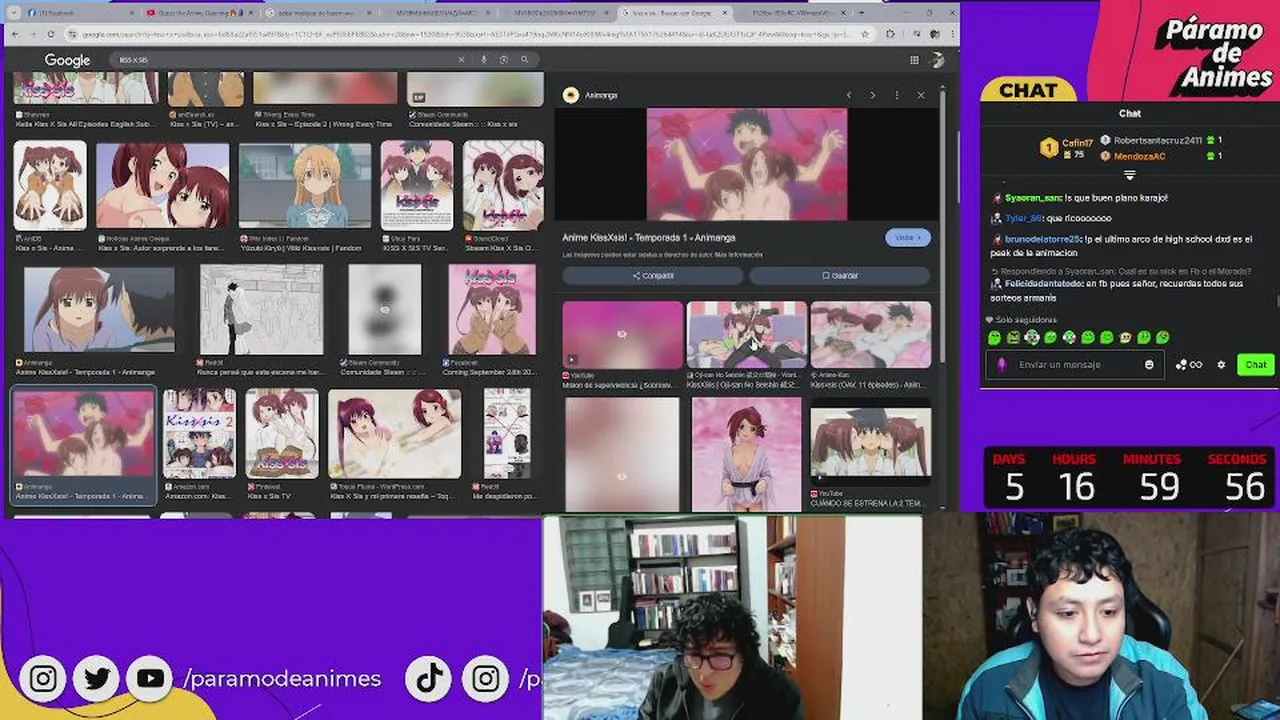Go back in the browser toolbar

pyautogui.click(x=14, y=34)
